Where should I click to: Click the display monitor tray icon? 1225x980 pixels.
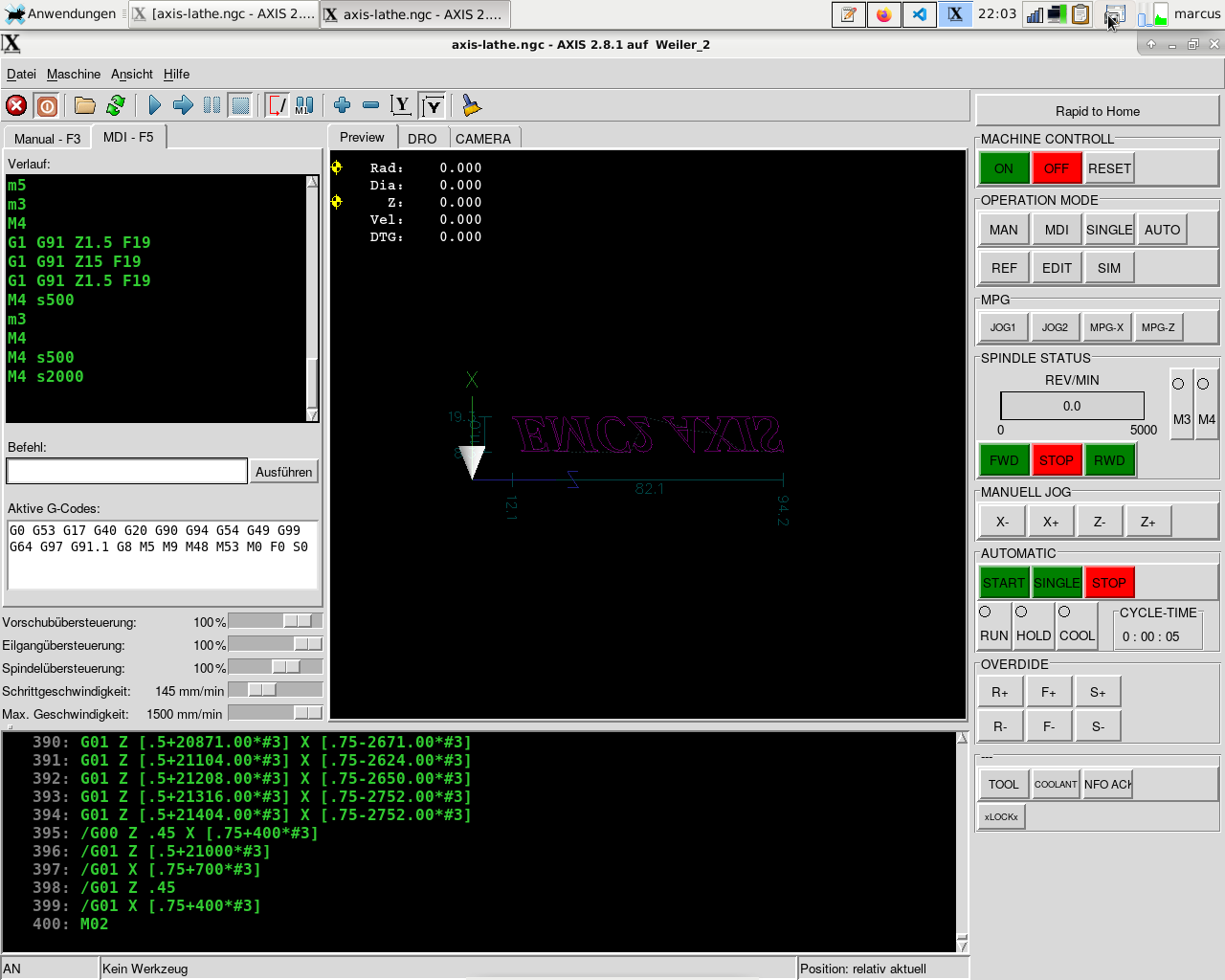[x=1057, y=14]
